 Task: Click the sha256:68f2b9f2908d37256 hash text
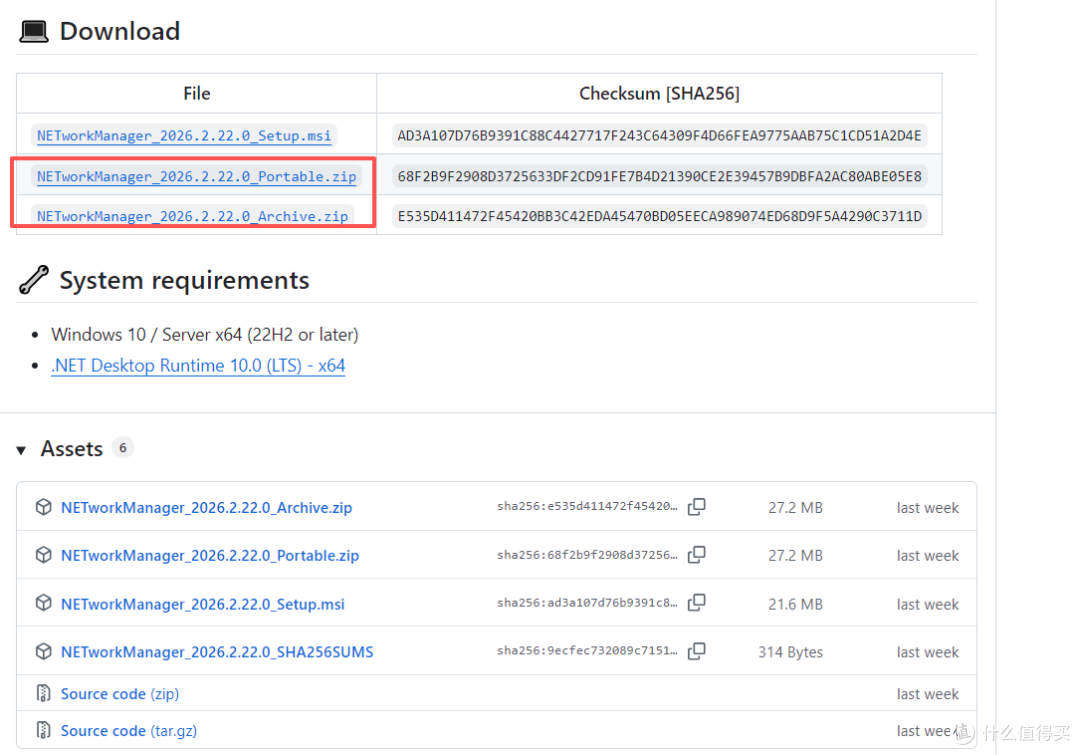click(587, 555)
